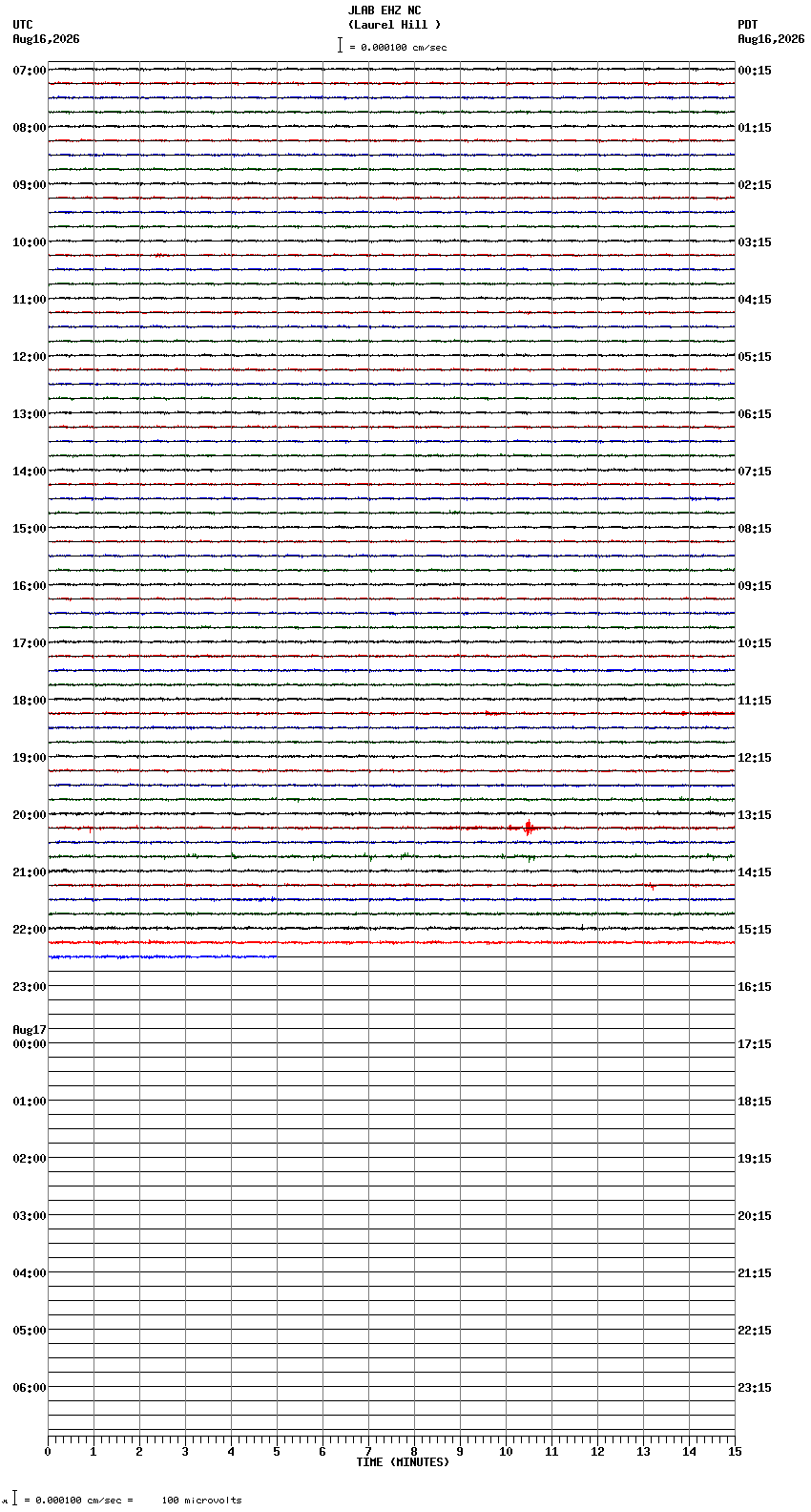
Task: Click the 18:00 UTC time label
Action: point(30,701)
